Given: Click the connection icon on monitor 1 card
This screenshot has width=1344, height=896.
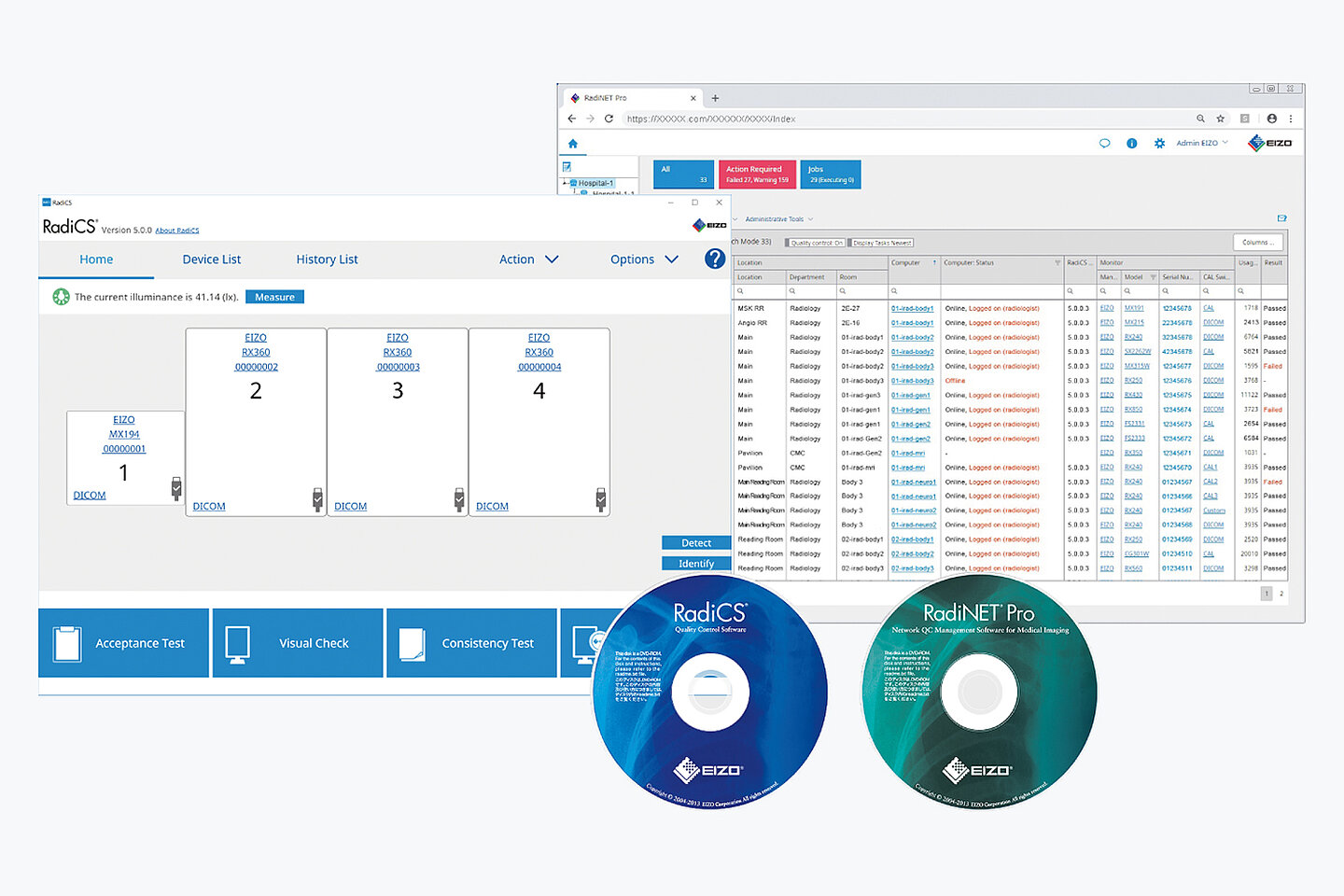Looking at the screenshot, I should 176,488.
